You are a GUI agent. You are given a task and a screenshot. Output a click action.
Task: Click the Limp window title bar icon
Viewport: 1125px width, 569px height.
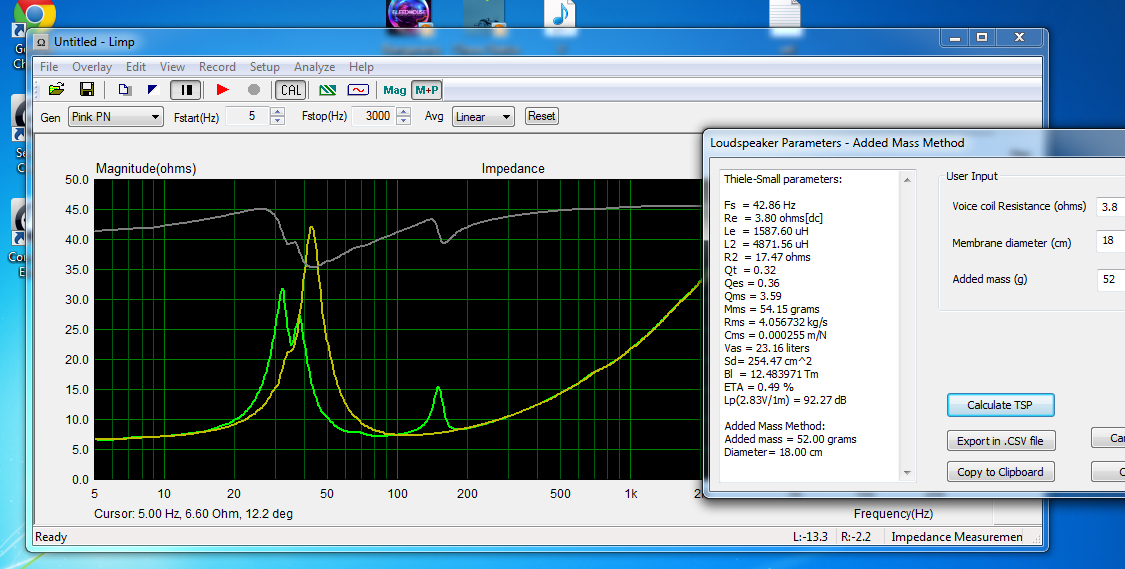(x=42, y=42)
